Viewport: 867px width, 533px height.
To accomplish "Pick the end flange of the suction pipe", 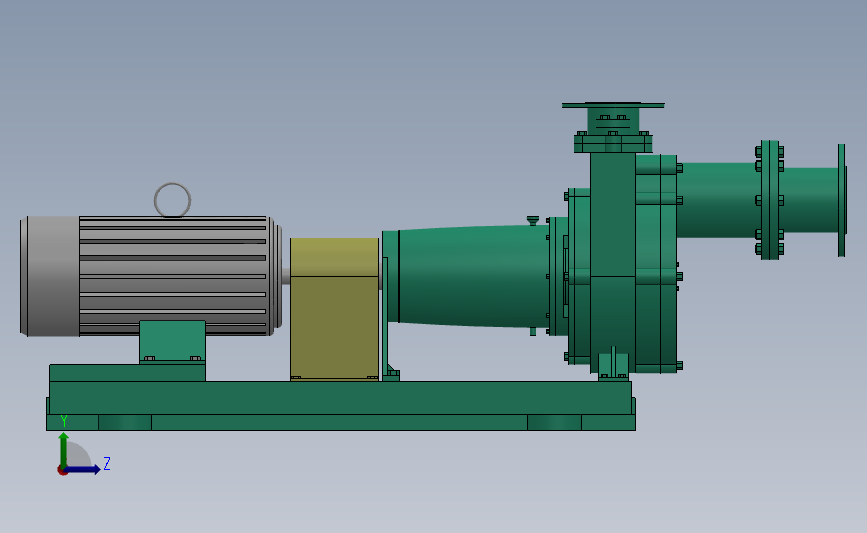I will coord(842,200).
